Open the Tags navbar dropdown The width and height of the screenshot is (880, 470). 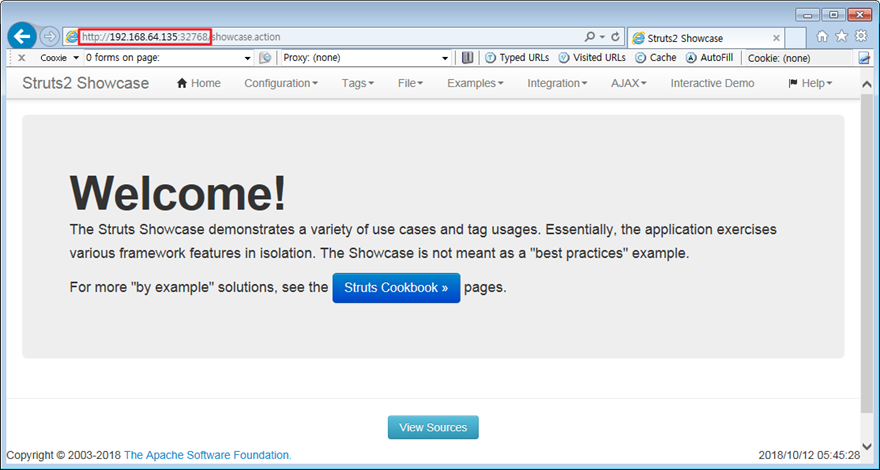pyautogui.click(x=358, y=83)
